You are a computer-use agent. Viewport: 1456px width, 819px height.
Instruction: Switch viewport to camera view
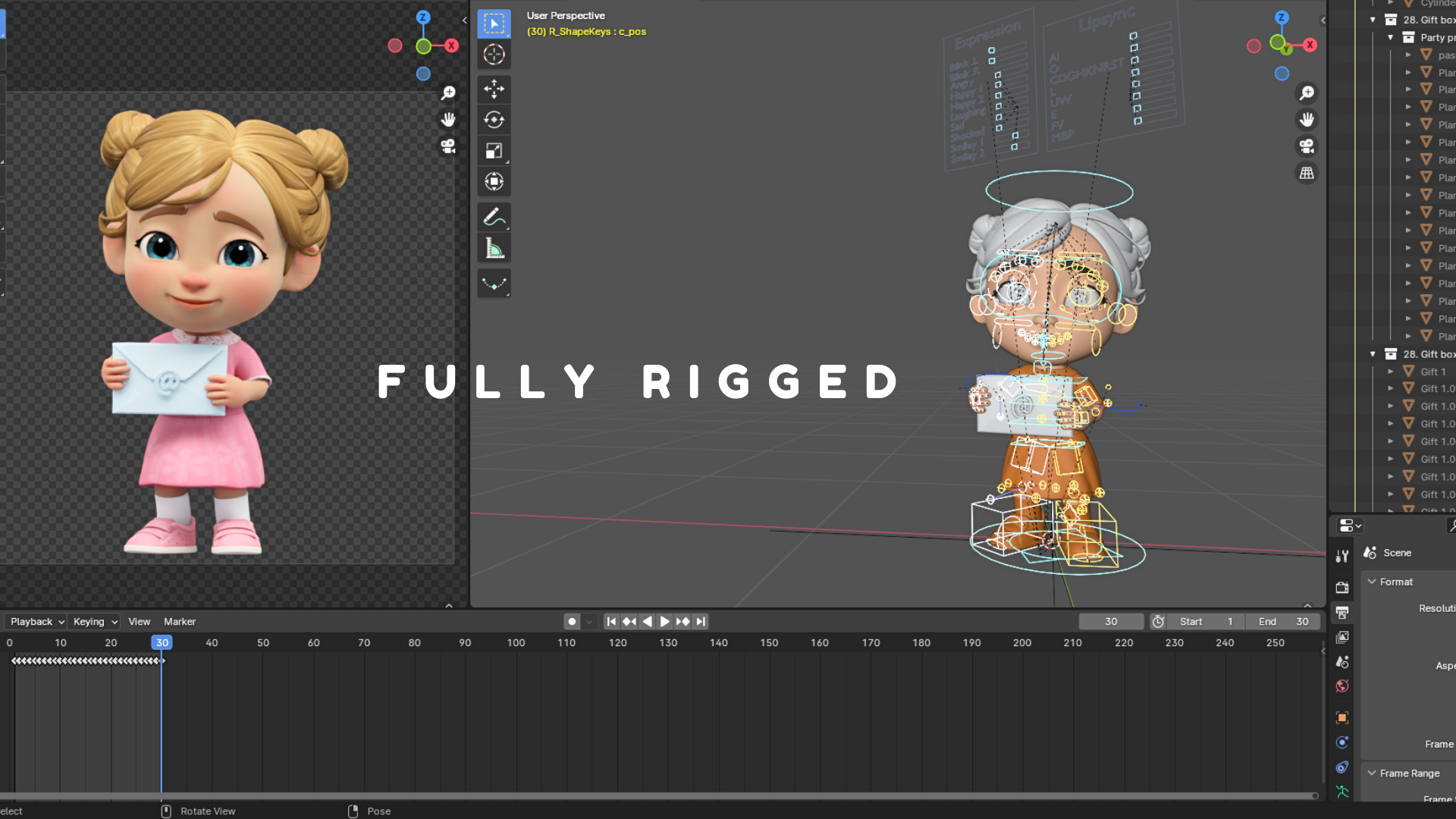tap(1307, 146)
